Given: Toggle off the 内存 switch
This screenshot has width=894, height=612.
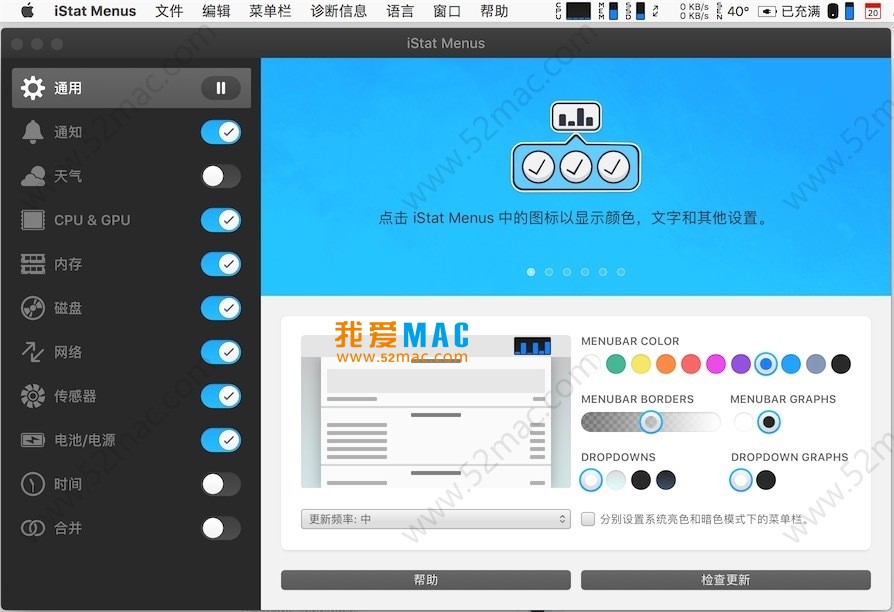Looking at the screenshot, I should (x=221, y=264).
